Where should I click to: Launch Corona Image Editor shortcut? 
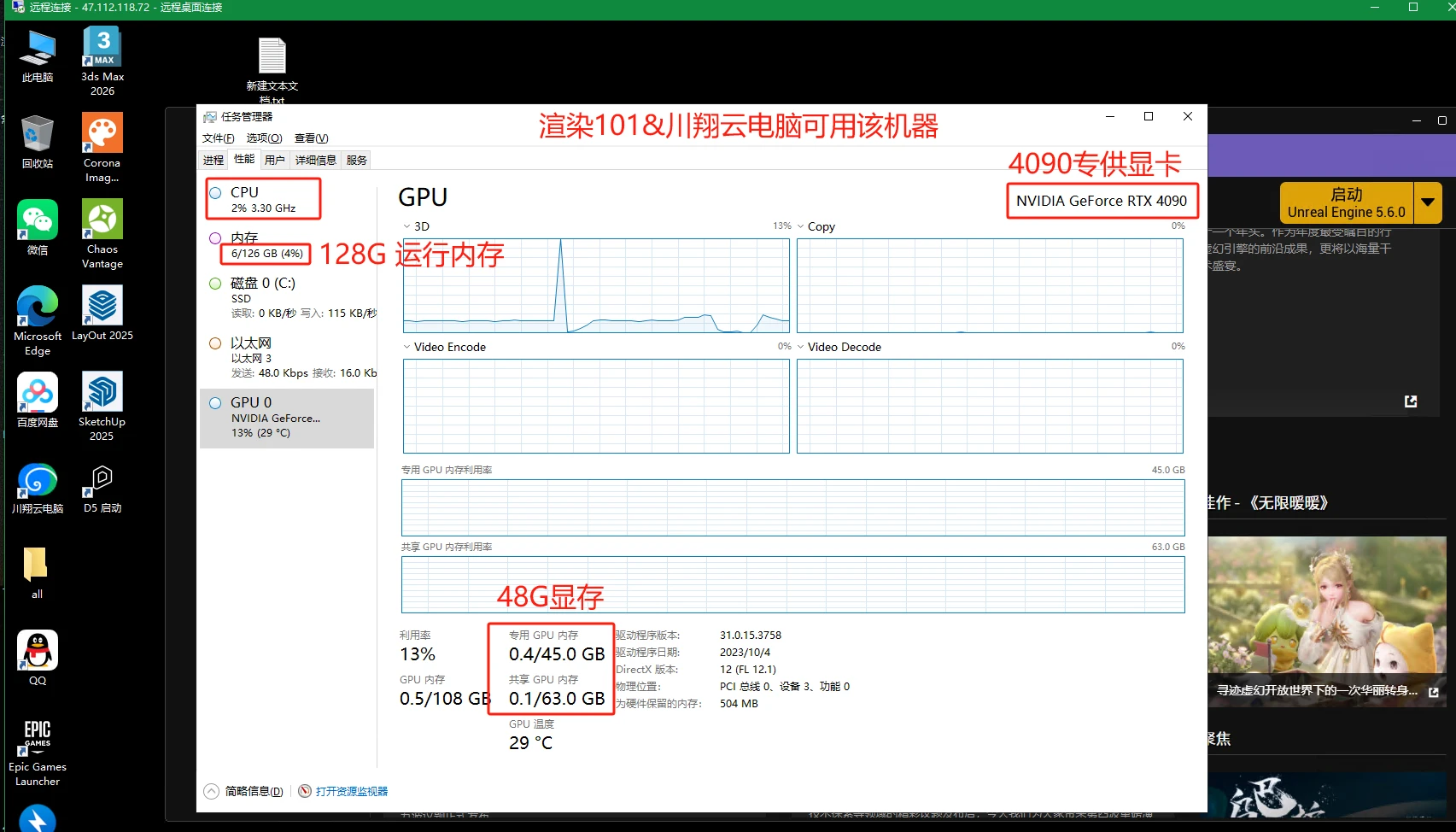tap(102, 148)
